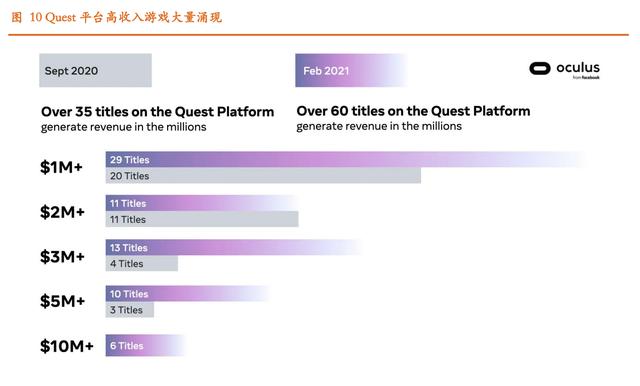Viewport: 640px width, 386px height.
Task: Click the 'Over 35 titles' heading
Action: click(158, 112)
